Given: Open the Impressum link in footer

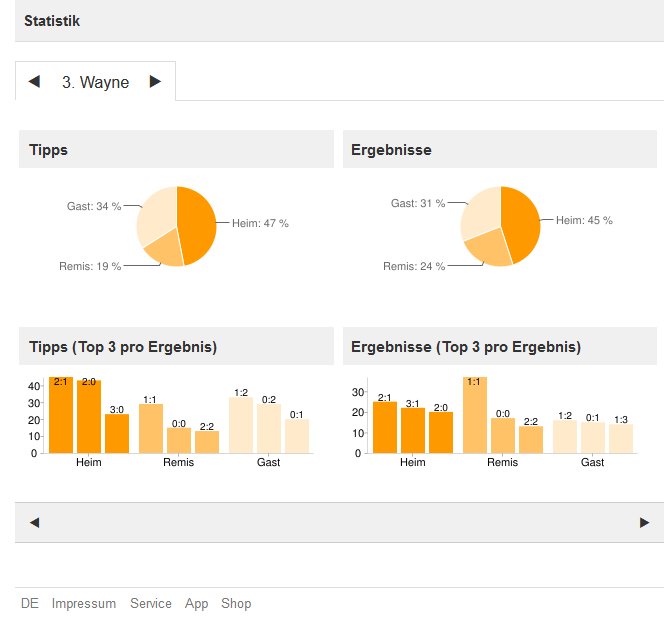Looking at the screenshot, I should click(84, 604).
